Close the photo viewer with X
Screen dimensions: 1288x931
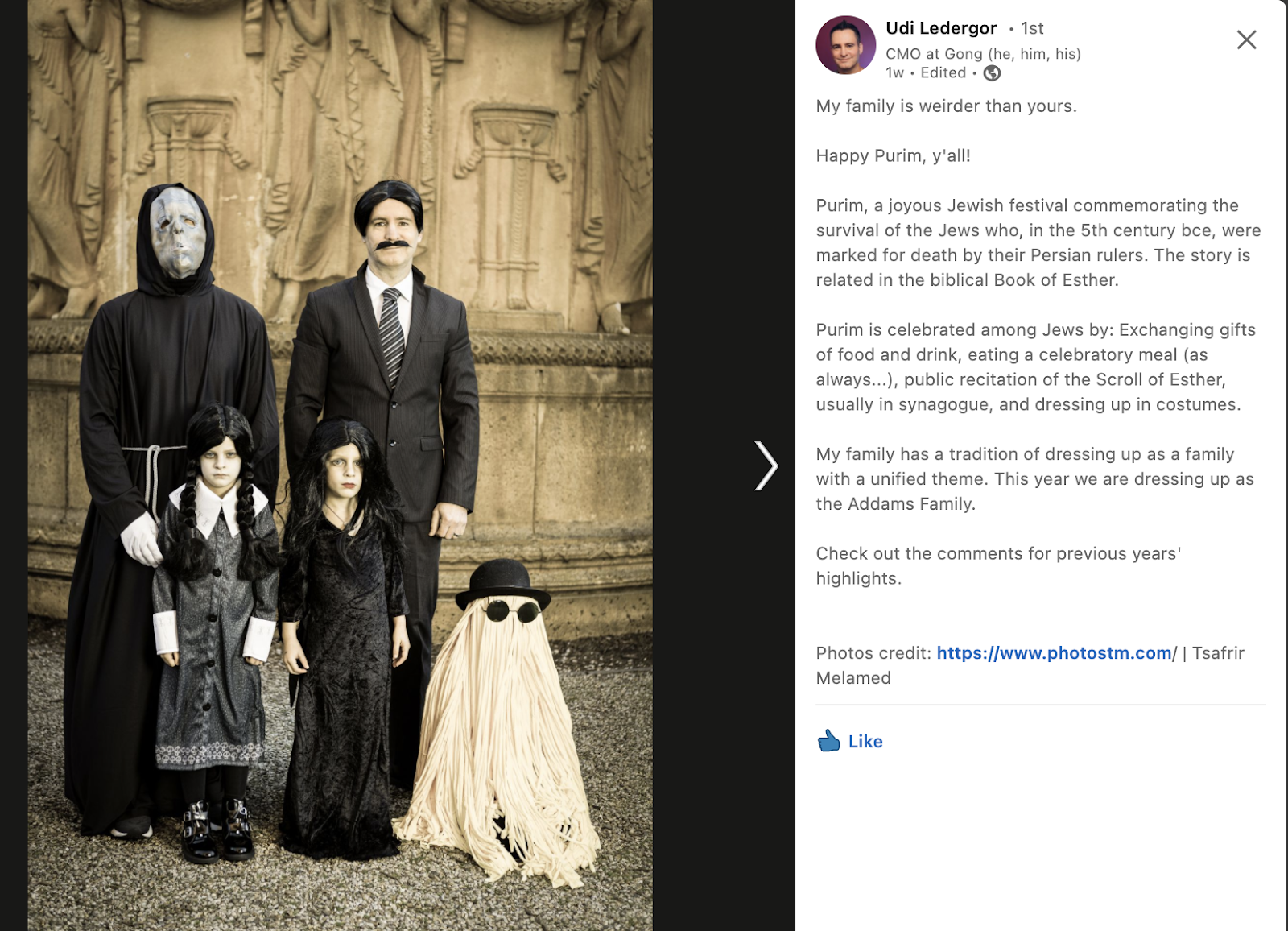pos(1246,39)
